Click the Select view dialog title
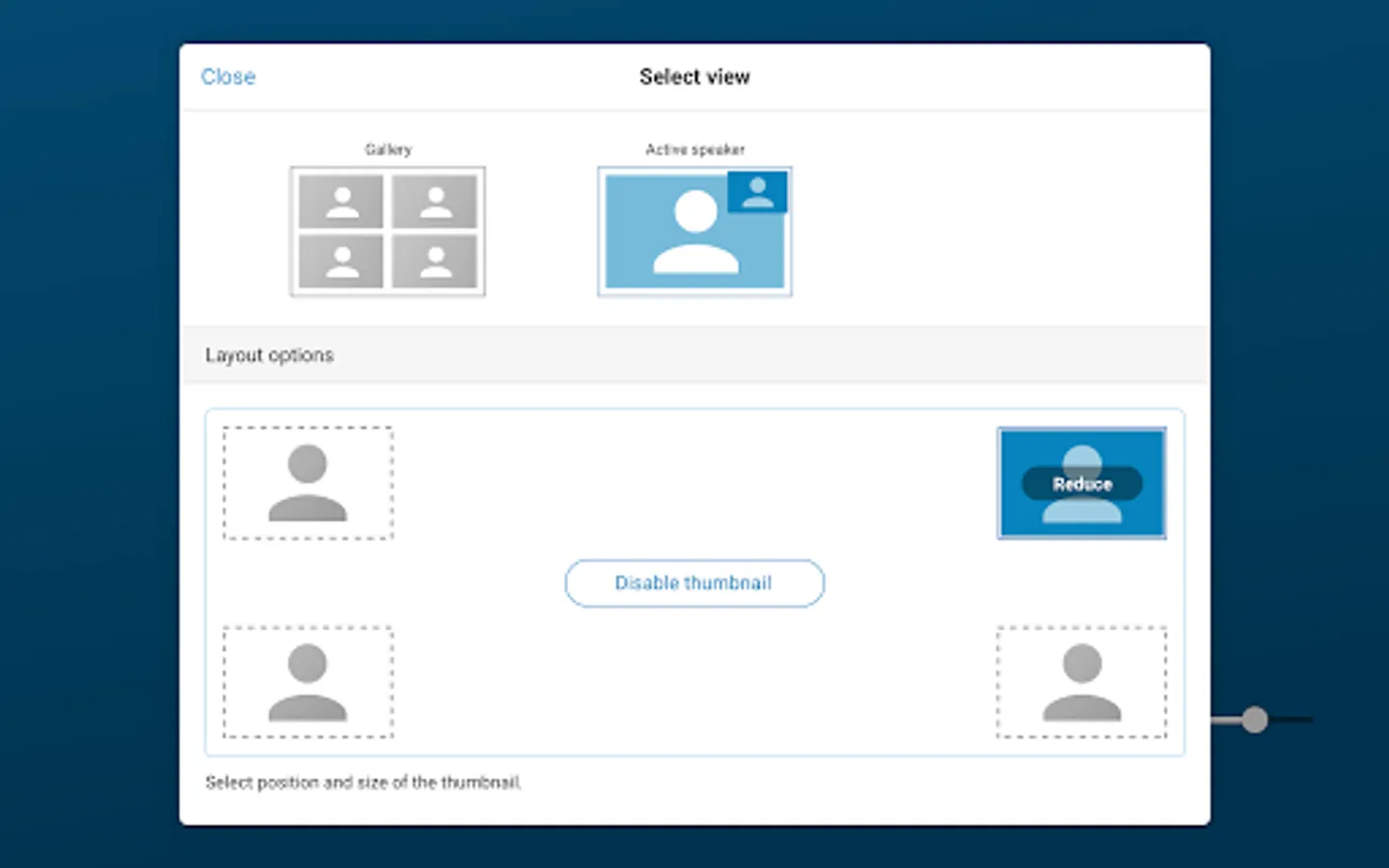1389x868 pixels. [694, 77]
